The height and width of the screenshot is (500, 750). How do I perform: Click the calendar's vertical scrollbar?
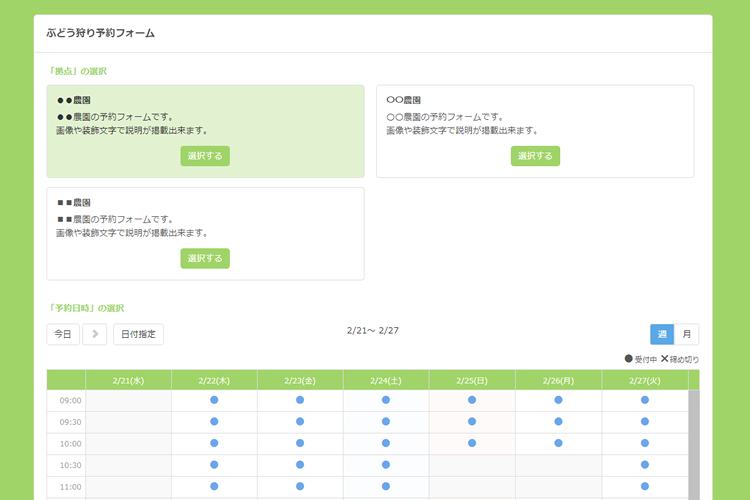(694, 440)
